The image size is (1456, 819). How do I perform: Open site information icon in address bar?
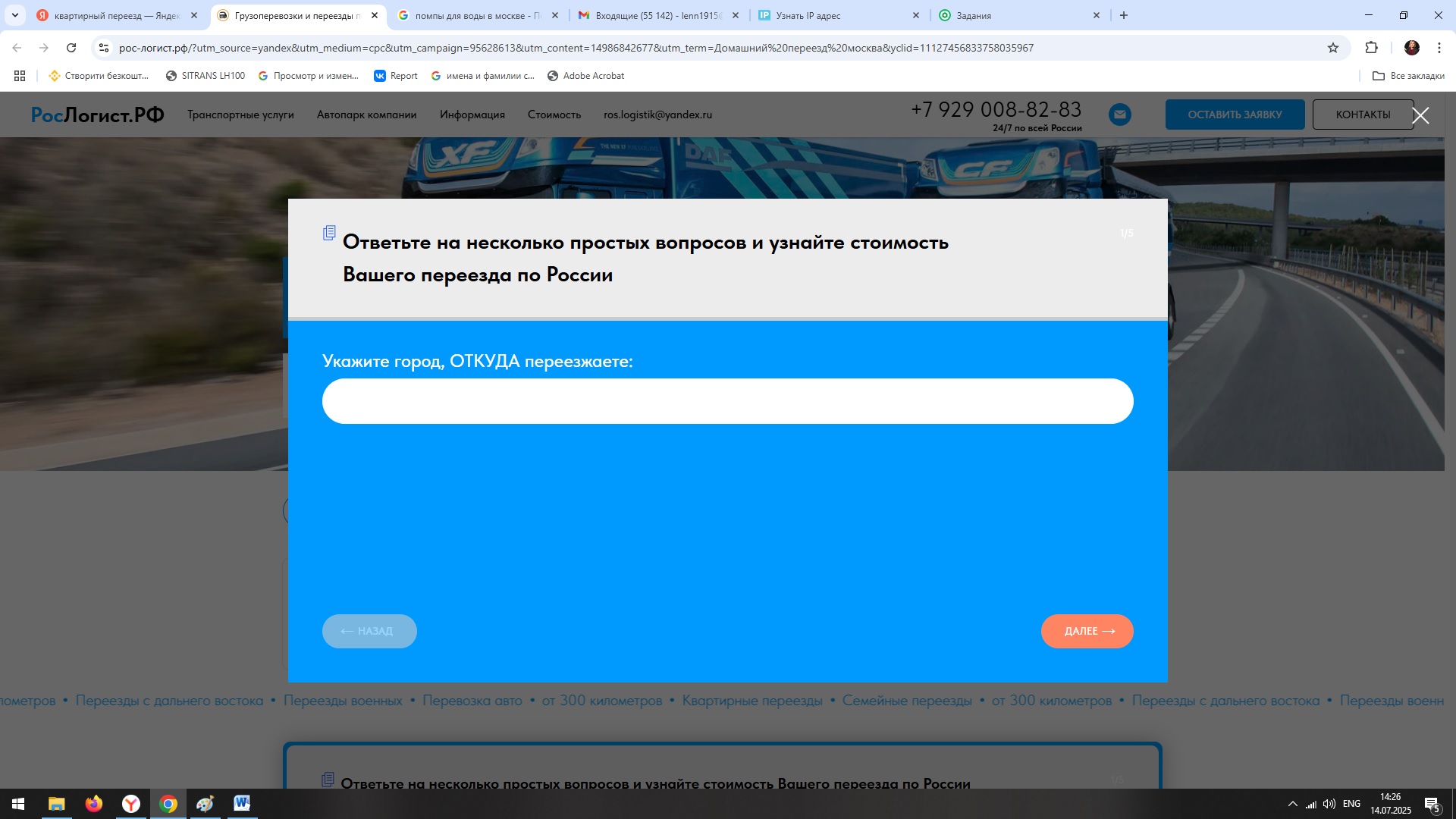(x=104, y=48)
